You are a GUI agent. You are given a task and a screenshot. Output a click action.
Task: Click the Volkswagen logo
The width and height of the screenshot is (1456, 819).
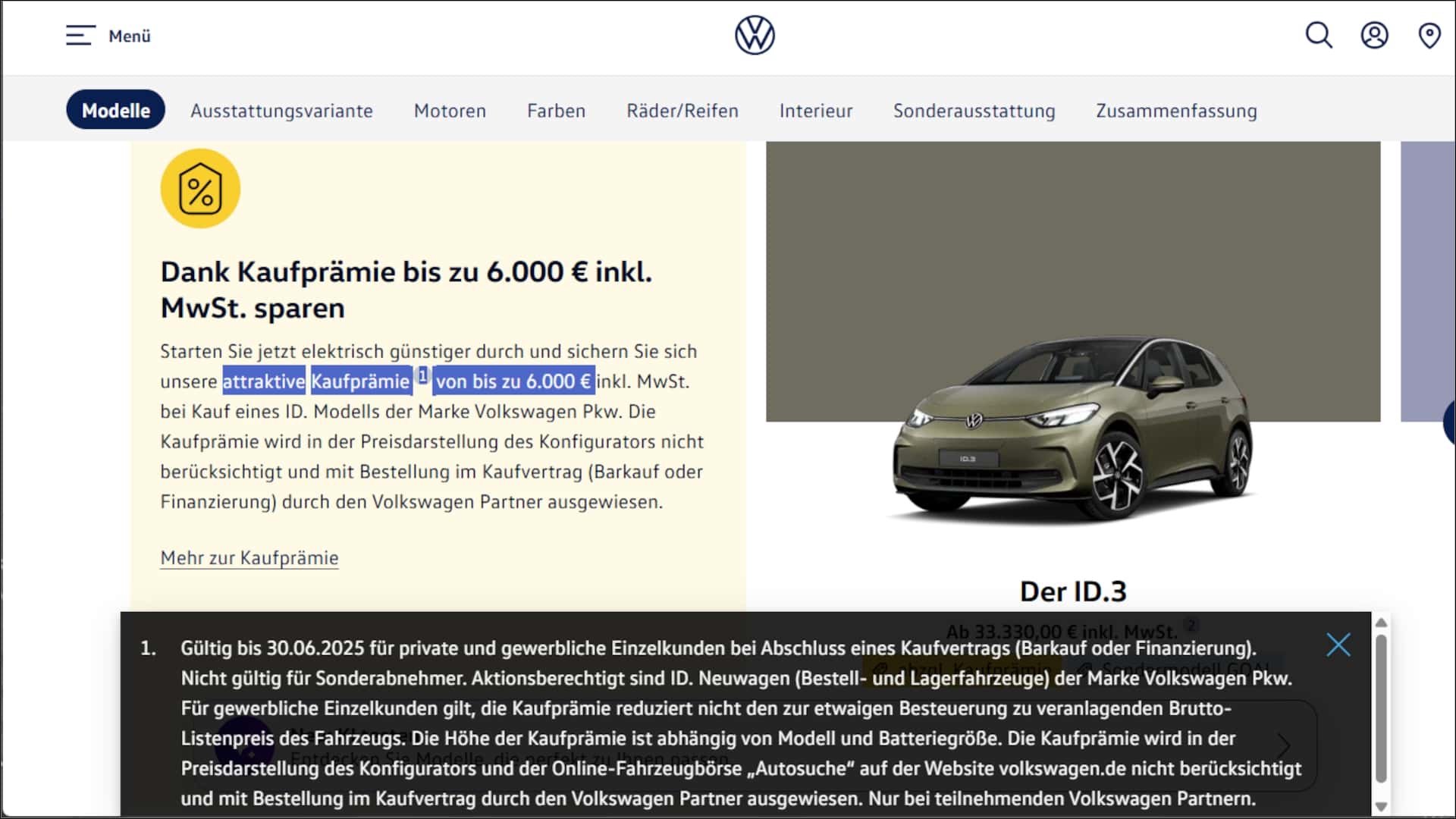754,35
